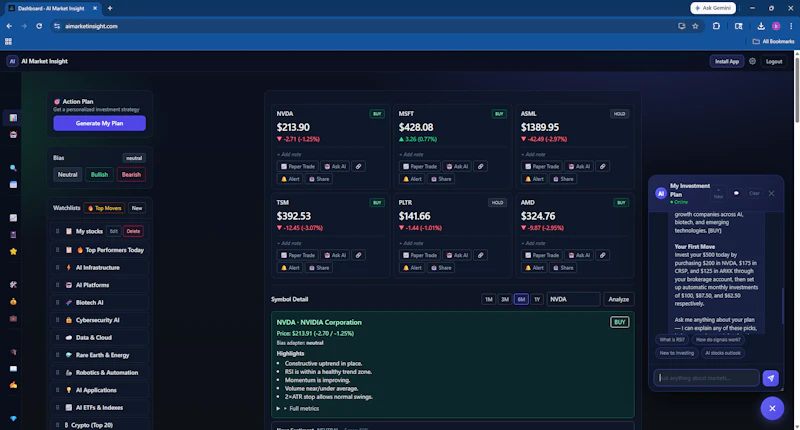
Task: Click the link icon on the ASML card
Action: point(603,166)
